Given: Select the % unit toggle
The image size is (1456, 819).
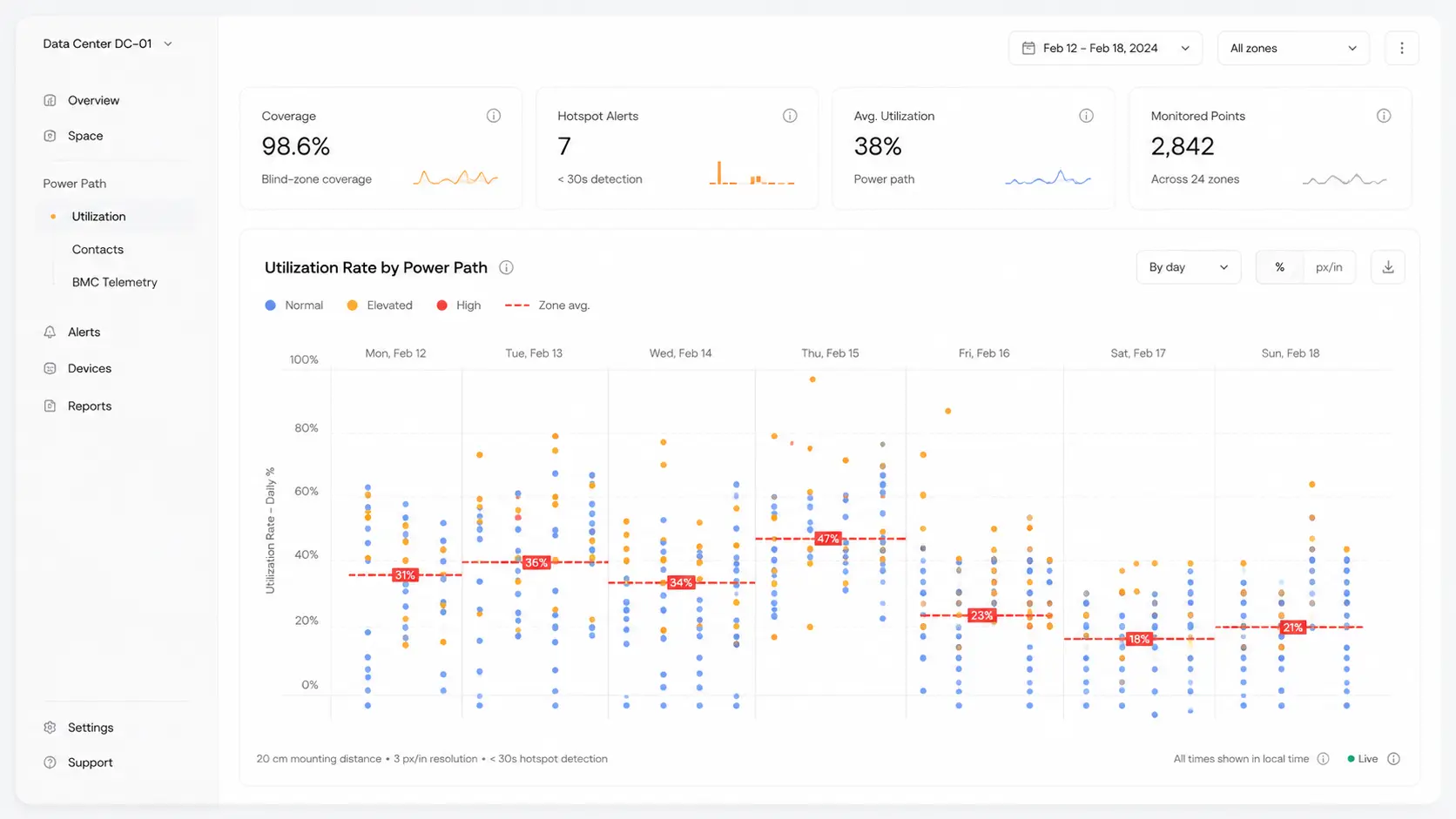Looking at the screenshot, I should click(1280, 267).
